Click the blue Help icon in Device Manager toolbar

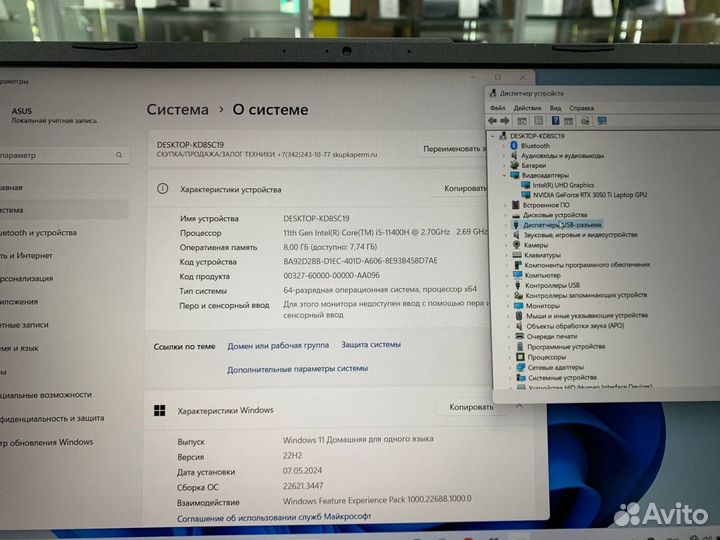coord(555,121)
